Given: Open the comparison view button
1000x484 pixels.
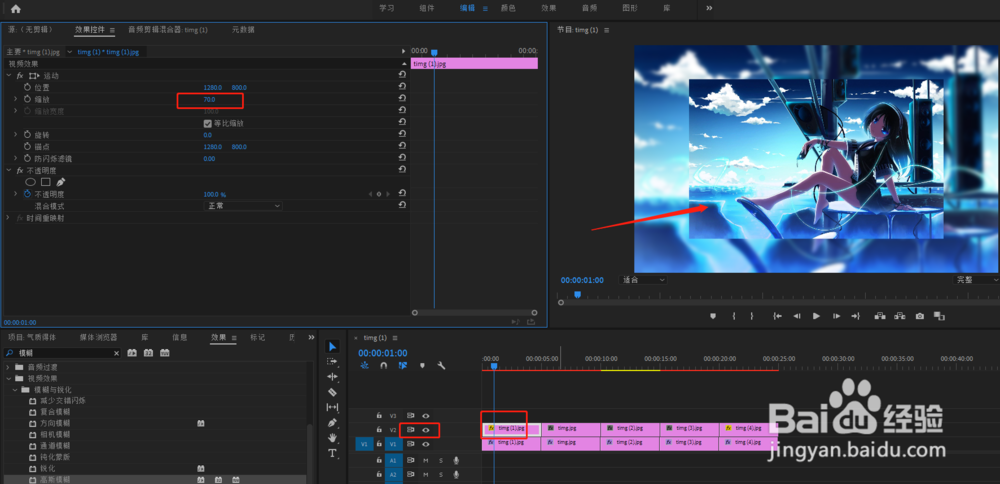Looking at the screenshot, I should [939, 316].
